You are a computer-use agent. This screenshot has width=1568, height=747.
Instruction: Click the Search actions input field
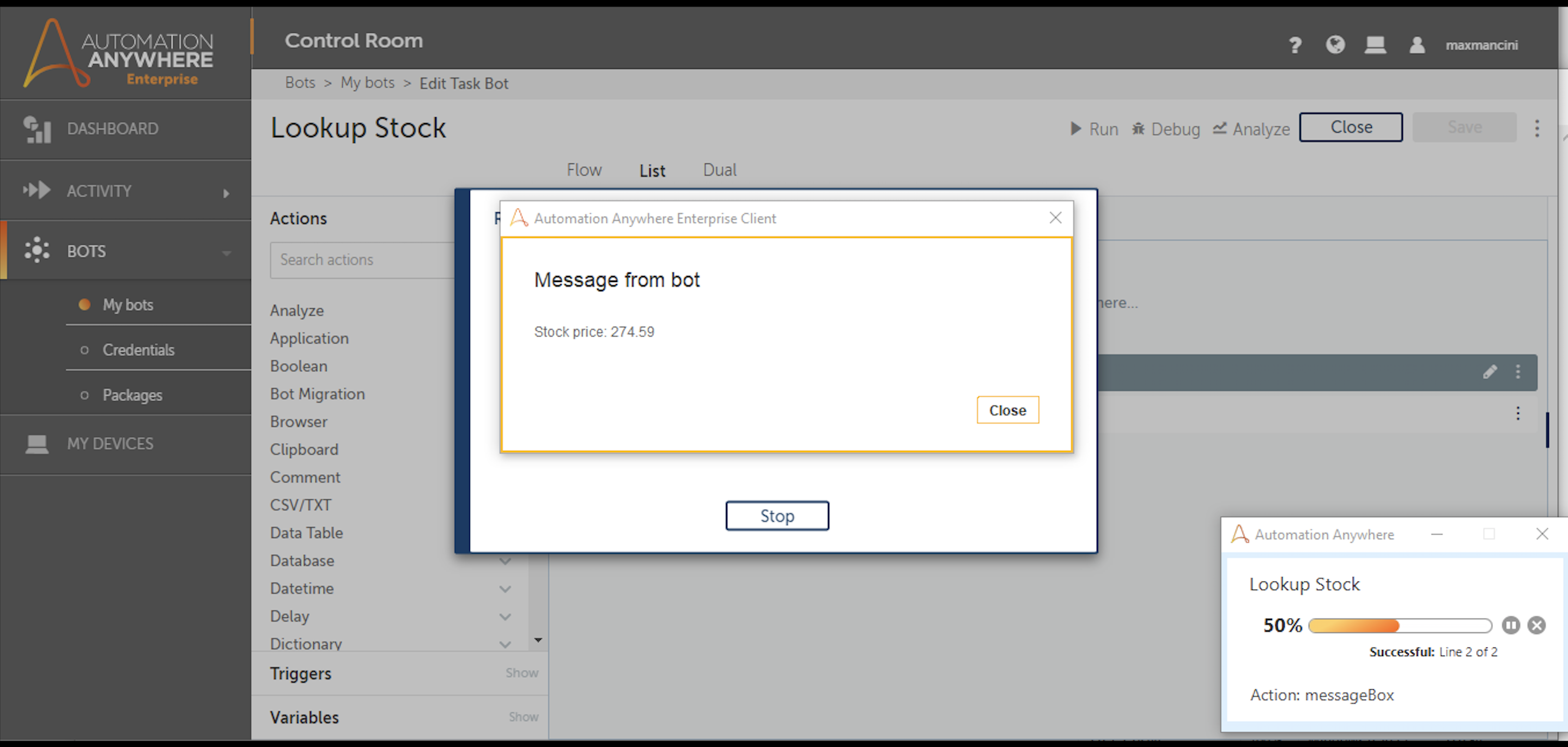pyautogui.click(x=362, y=260)
